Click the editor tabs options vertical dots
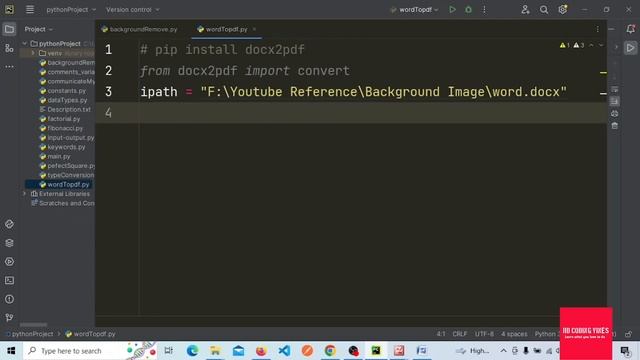The image size is (640, 360). click(598, 29)
